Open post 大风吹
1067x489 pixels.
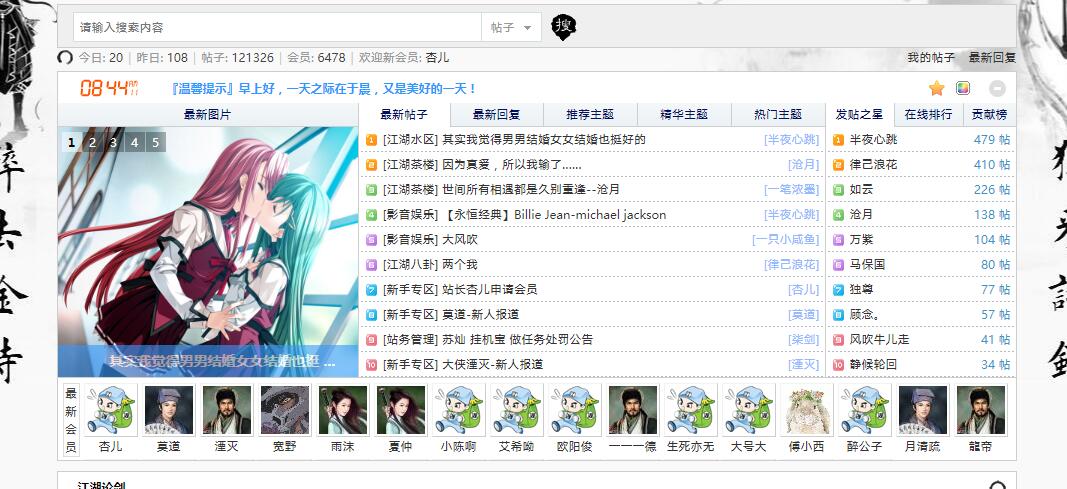tap(460, 239)
